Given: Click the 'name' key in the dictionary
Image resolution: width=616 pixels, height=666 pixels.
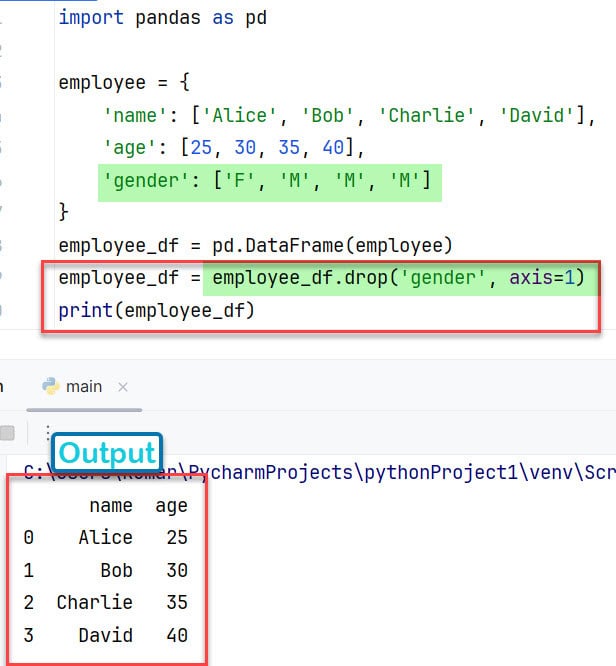Looking at the screenshot, I should 136,116.
